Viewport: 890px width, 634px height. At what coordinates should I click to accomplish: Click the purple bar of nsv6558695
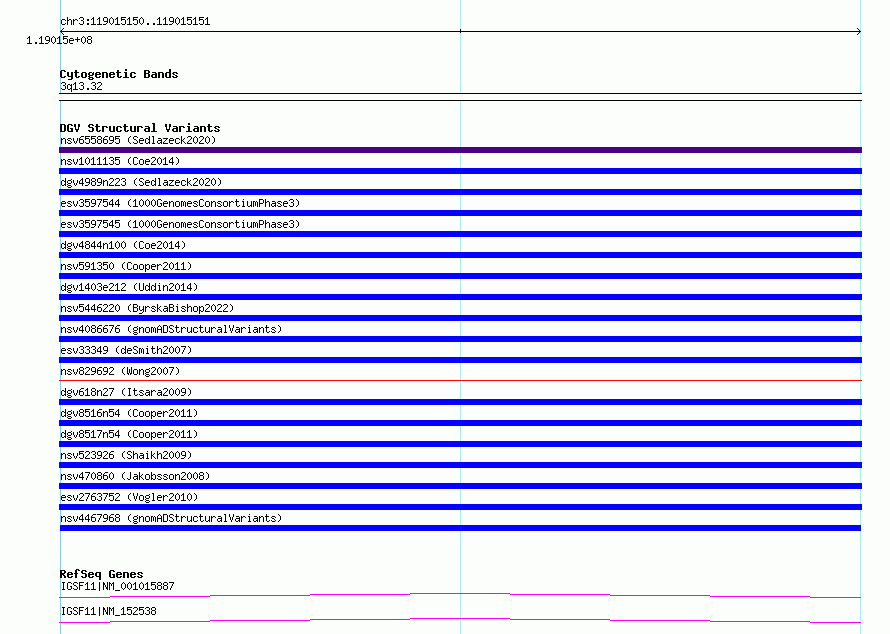(x=460, y=150)
